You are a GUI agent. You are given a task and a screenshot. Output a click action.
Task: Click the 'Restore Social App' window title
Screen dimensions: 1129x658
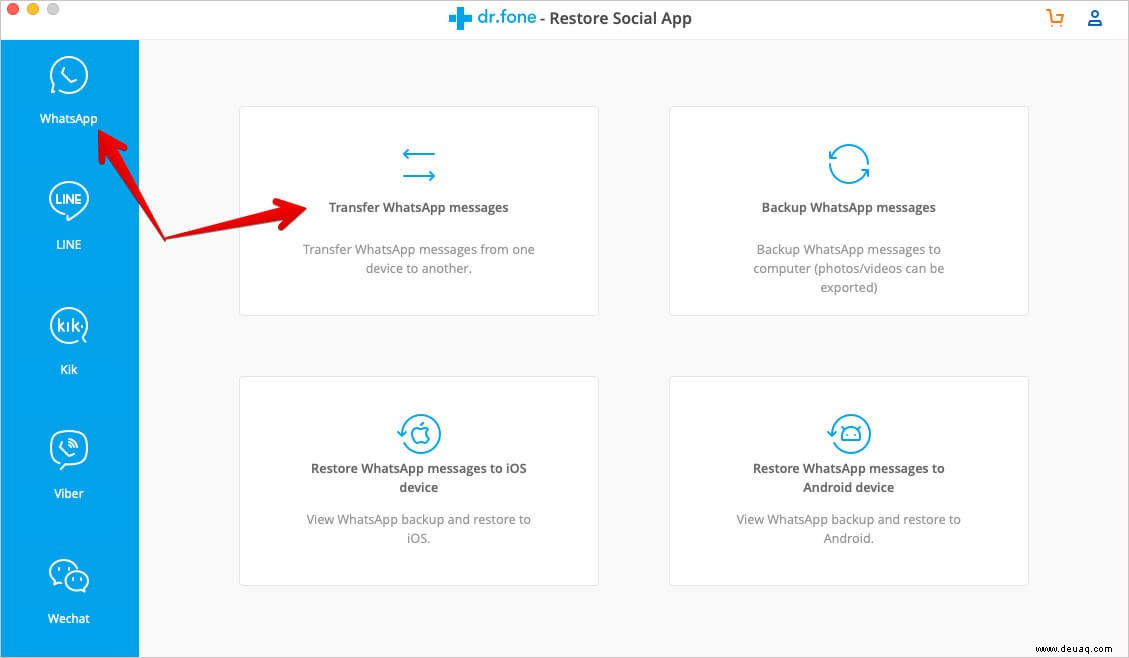pos(620,19)
